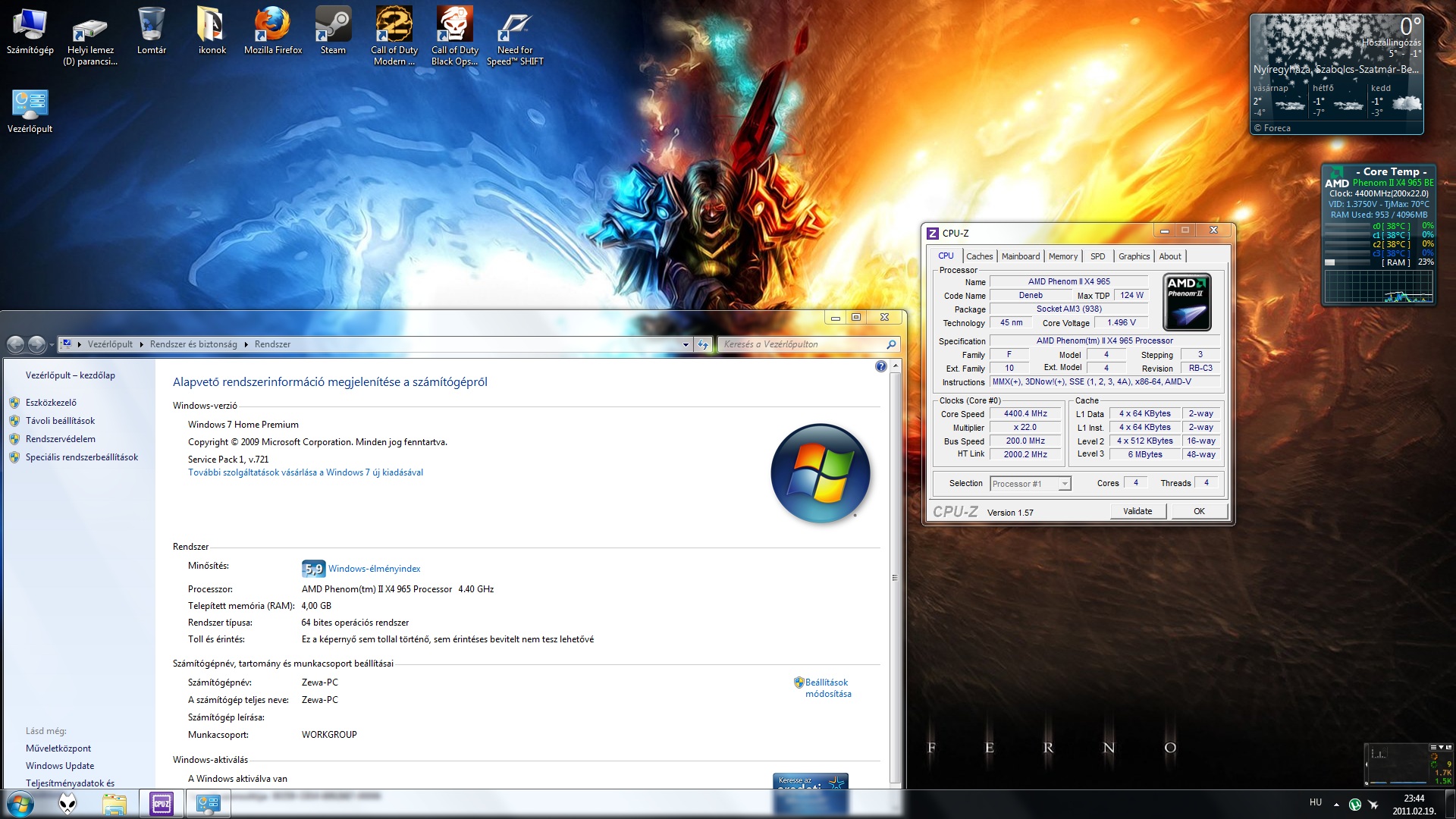The height and width of the screenshot is (819, 1456).
Task: Click the uTorrent tray icon
Action: point(1355,804)
